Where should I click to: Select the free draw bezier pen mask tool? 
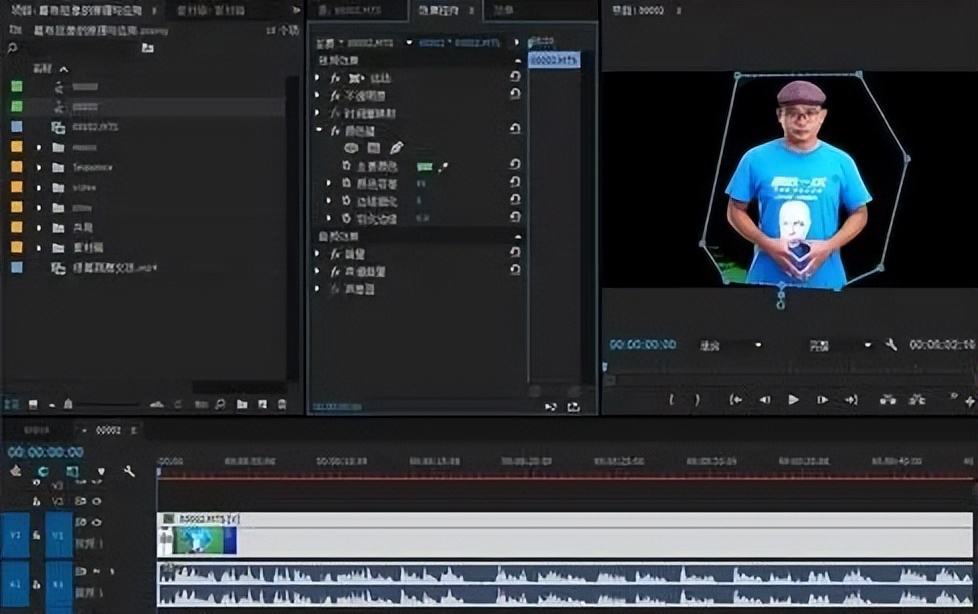[396, 147]
